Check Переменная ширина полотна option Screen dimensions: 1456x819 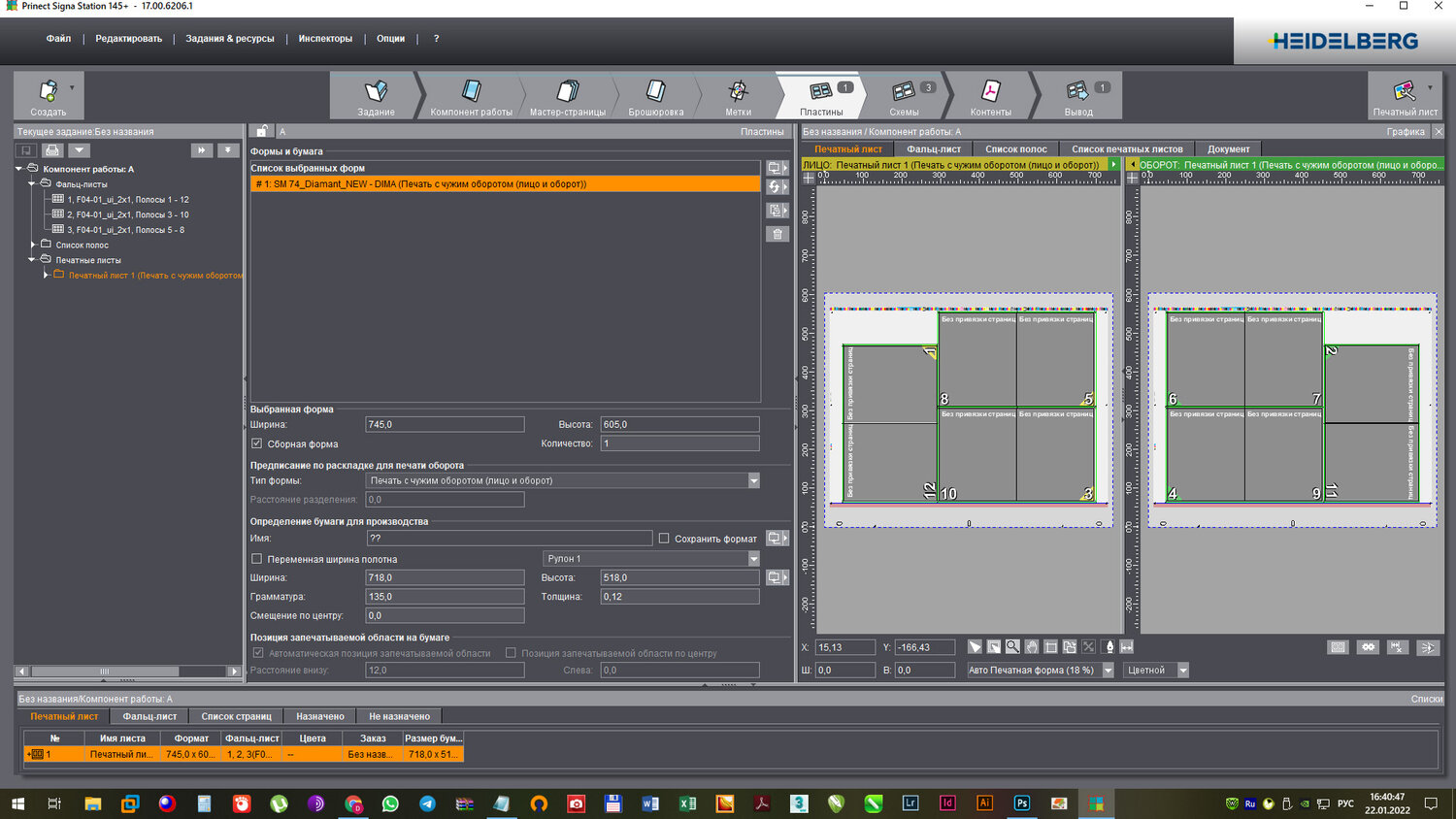(257, 559)
